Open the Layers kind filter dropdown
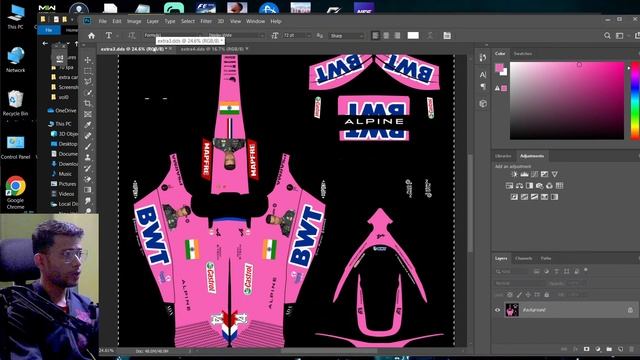This screenshot has width=640, height=360. click(512, 271)
